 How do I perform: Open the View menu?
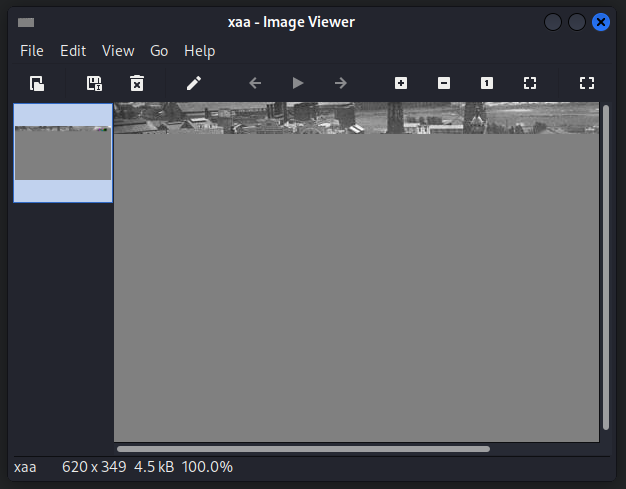point(118,51)
